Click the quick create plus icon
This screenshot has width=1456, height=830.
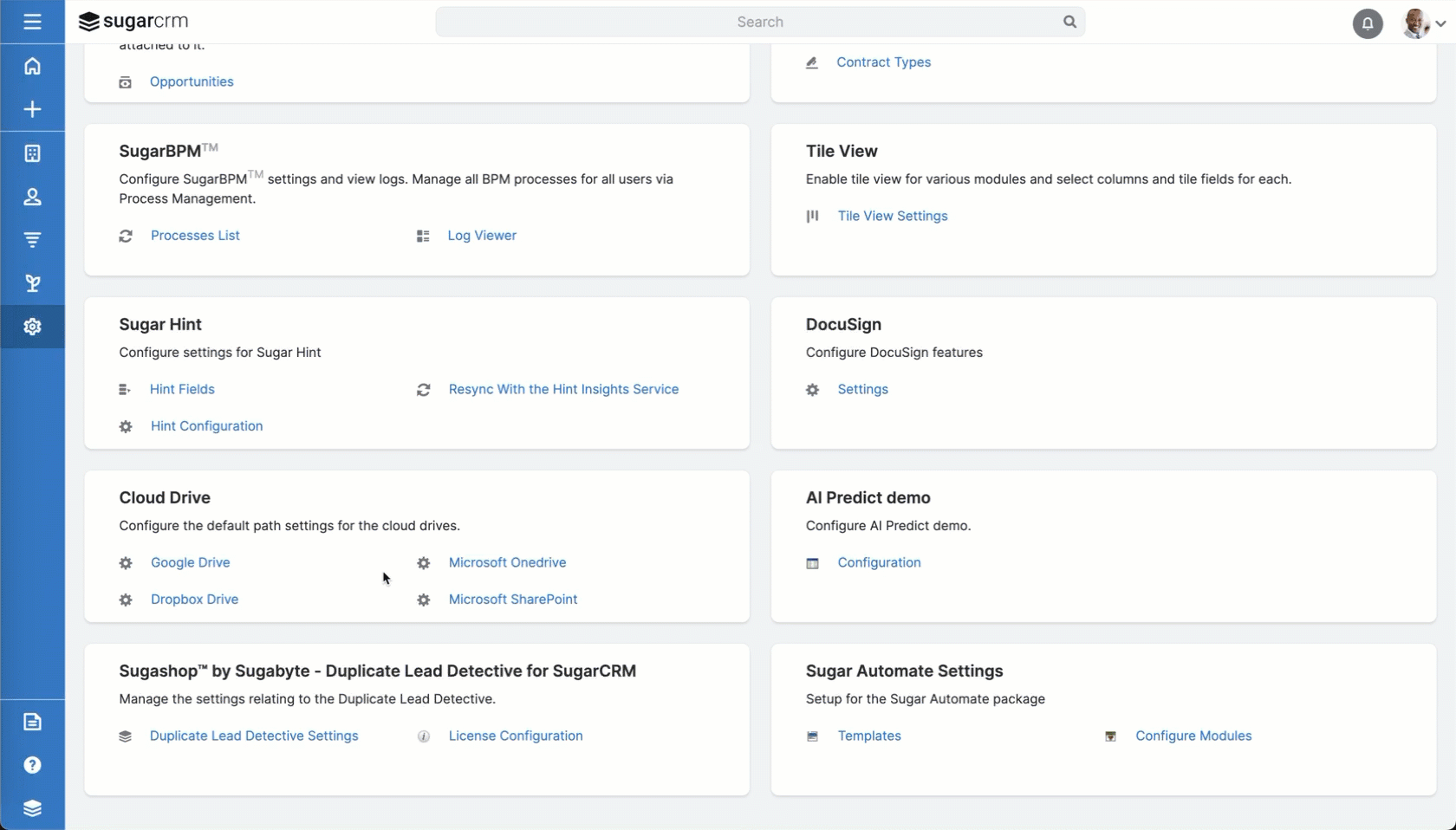(x=32, y=109)
